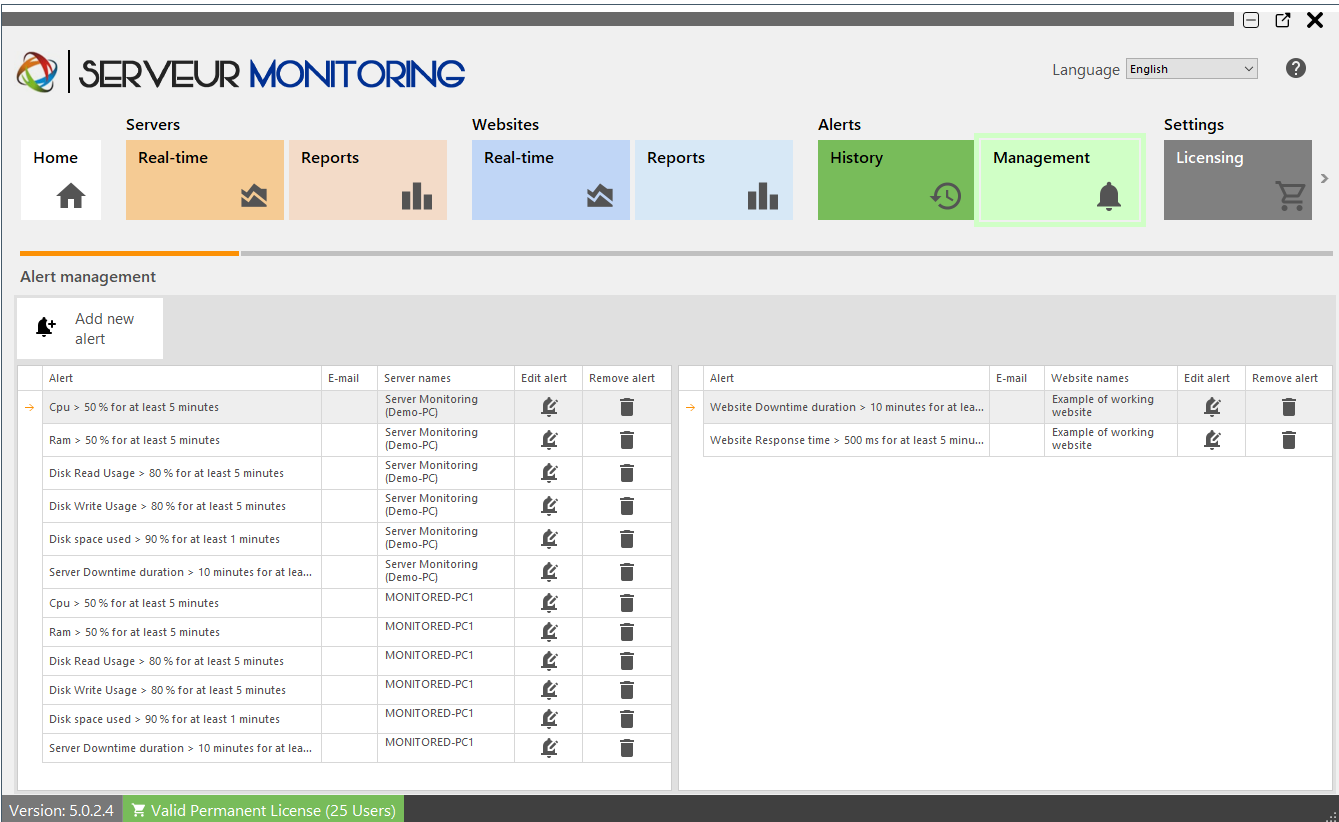The height and width of the screenshot is (822, 1339).
Task: Remove the first Cpu alert for Server Monitoring
Action: coord(627,407)
